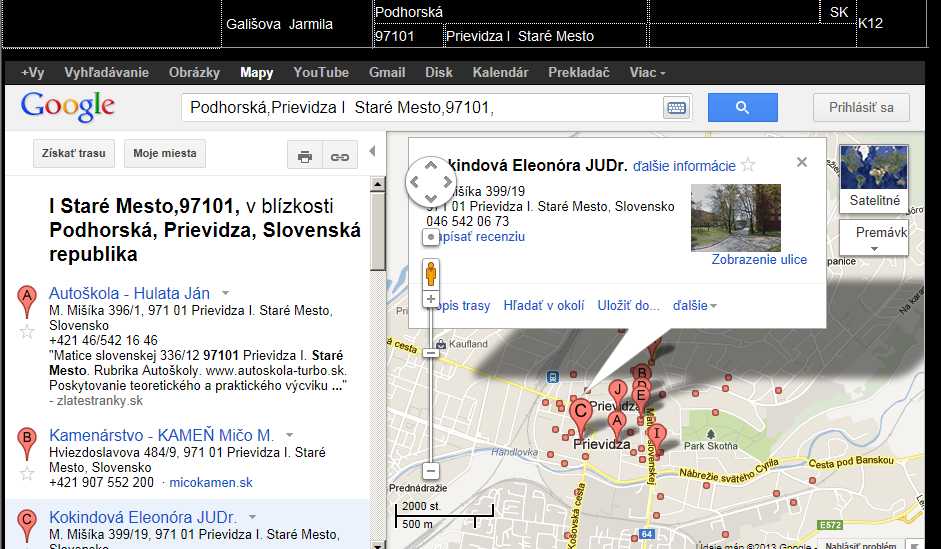The width and height of the screenshot is (941, 549).
Task: Open Kalendár in the top bar
Action: pos(501,73)
